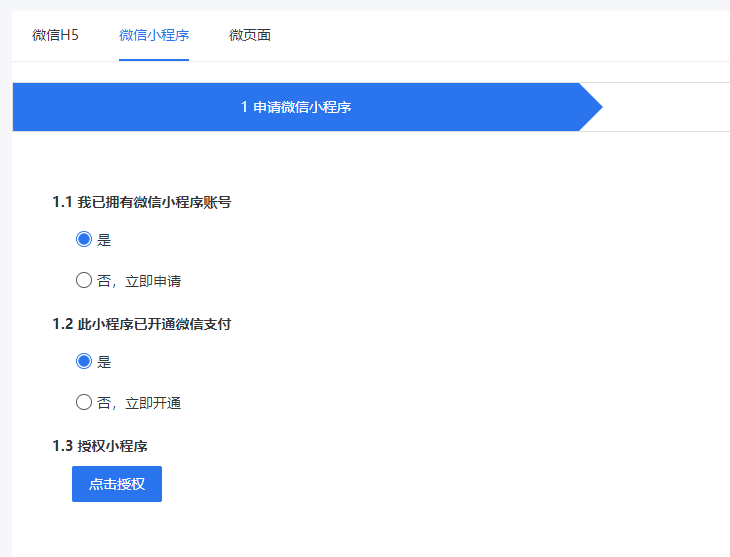Click heading 1.3 授权小程序
The height and width of the screenshot is (557, 730).
100,446
